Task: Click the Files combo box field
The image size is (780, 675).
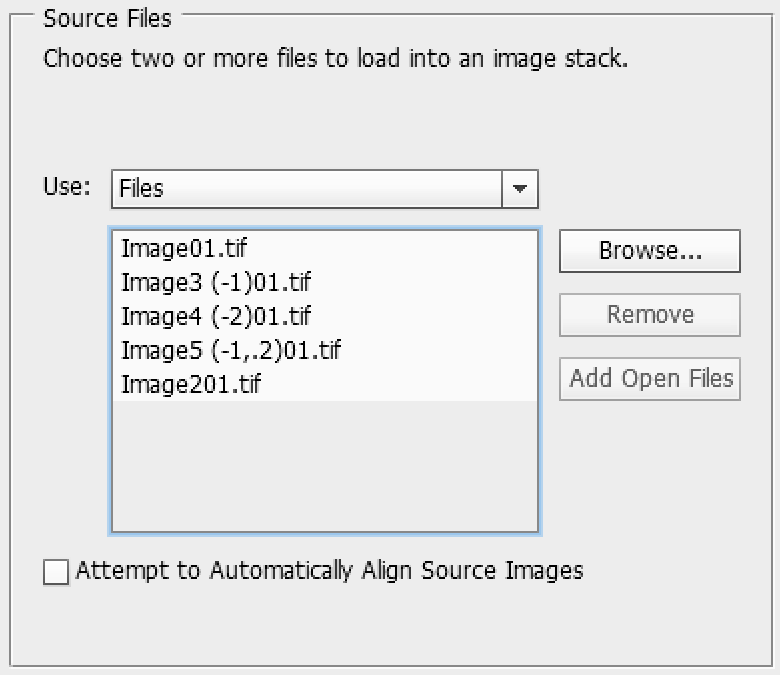Action: 324,189
